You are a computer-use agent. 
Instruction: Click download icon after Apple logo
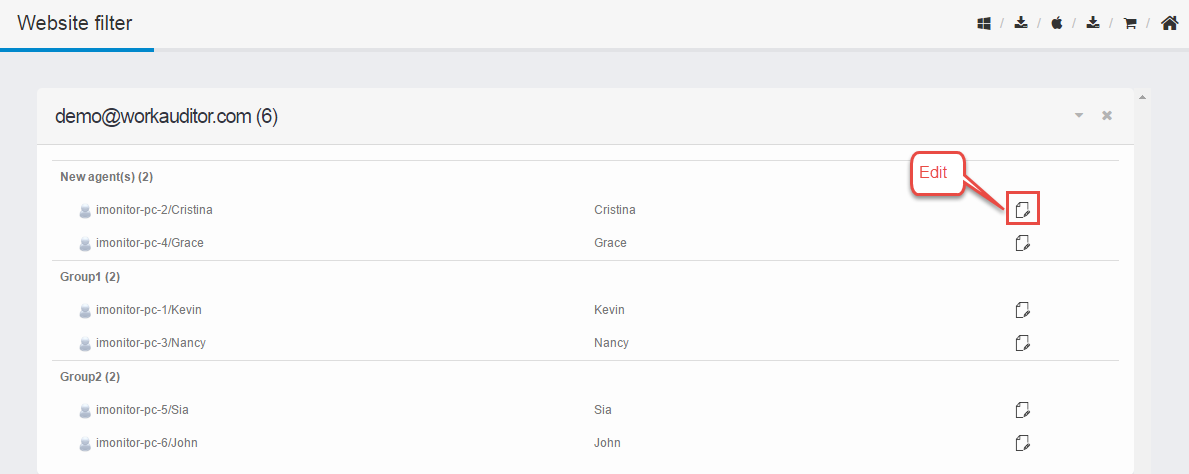(1093, 24)
